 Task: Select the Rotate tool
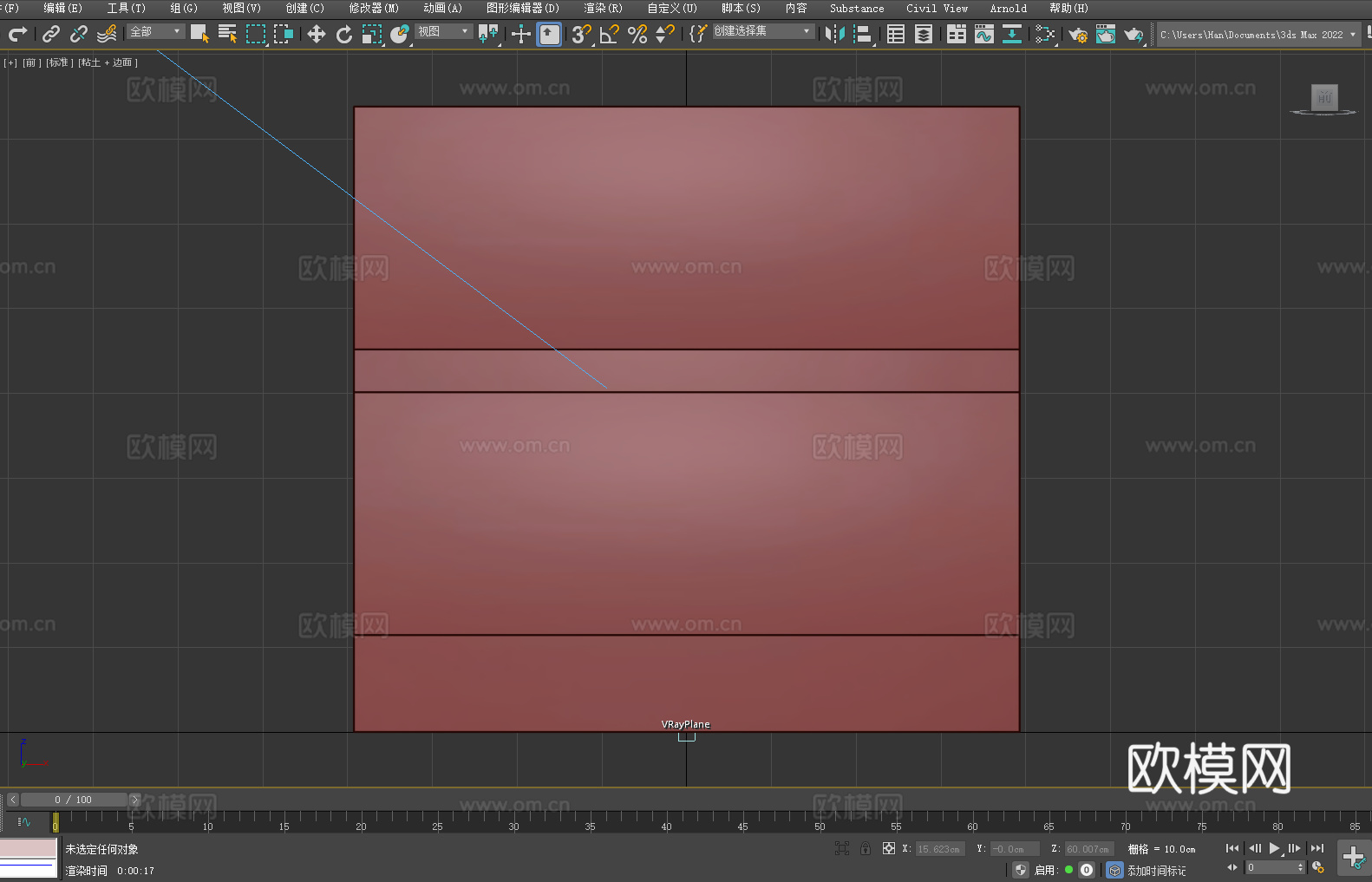pos(344,34)
